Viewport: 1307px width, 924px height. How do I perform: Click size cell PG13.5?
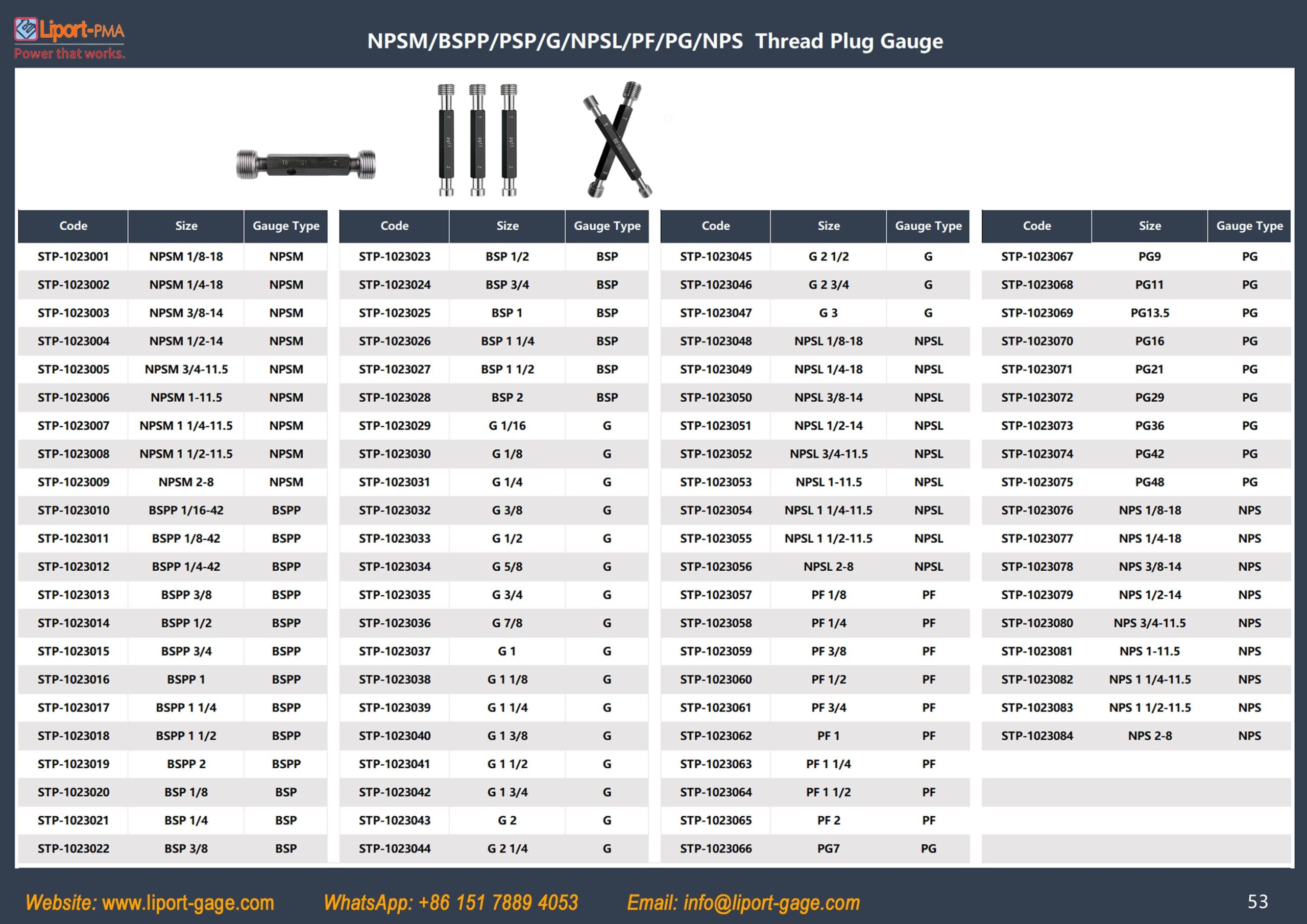pos(1150,313)
